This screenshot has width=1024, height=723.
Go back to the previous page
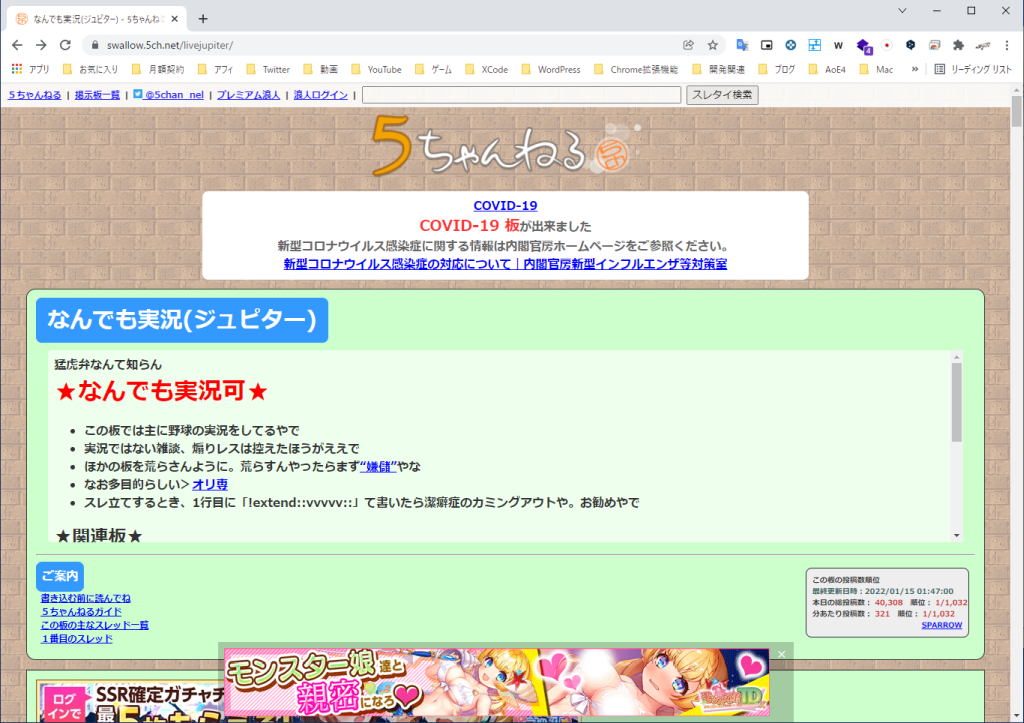pyautogui.click(x=18, y=45)
